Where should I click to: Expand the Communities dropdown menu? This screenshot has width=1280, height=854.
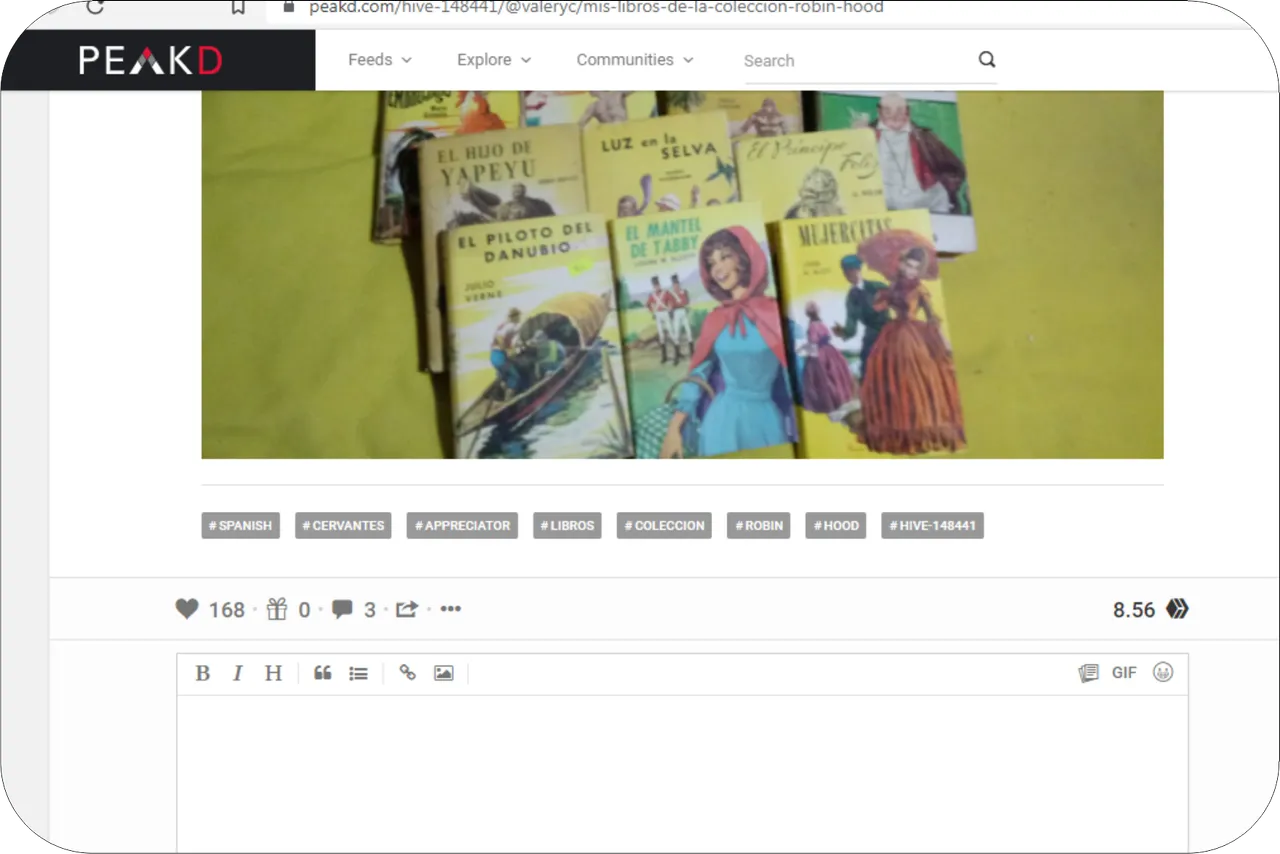pyautogui.click(x=635, y=60)
